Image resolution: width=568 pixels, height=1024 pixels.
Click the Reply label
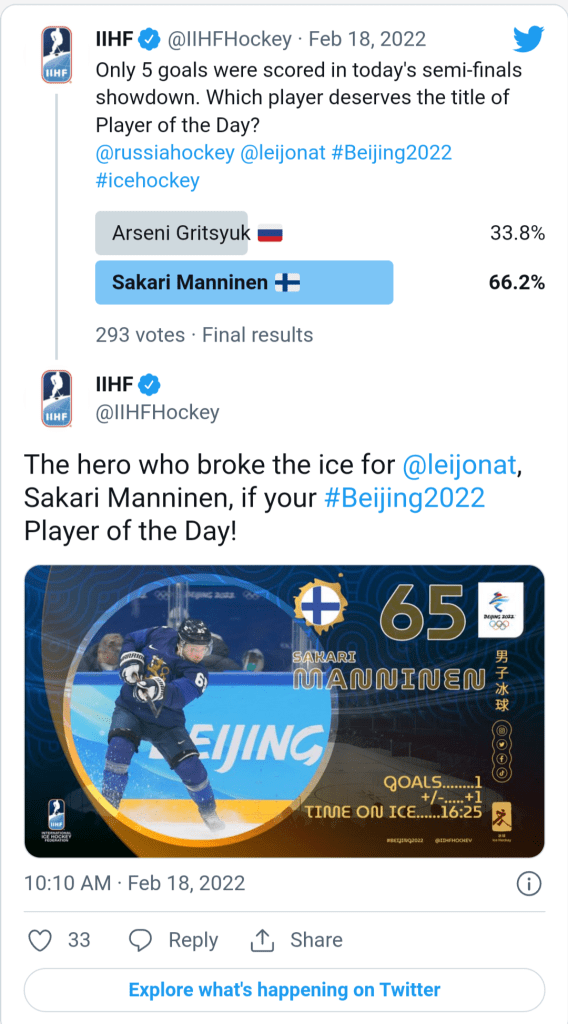click(x=193, y=940)
